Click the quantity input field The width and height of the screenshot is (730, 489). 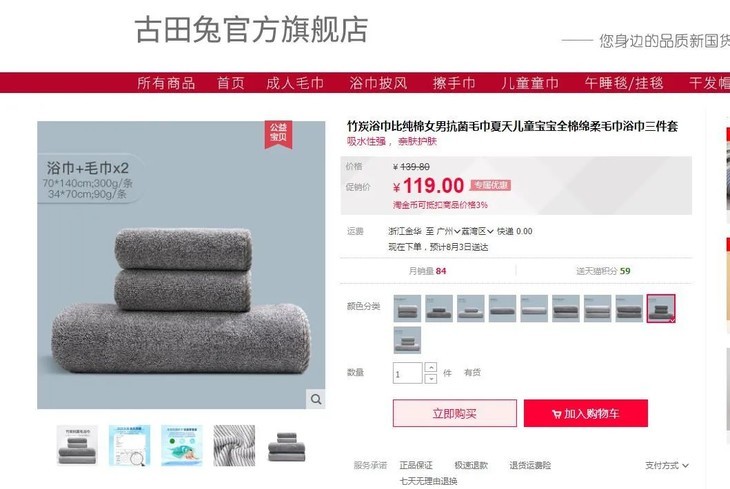click(407, 373)
